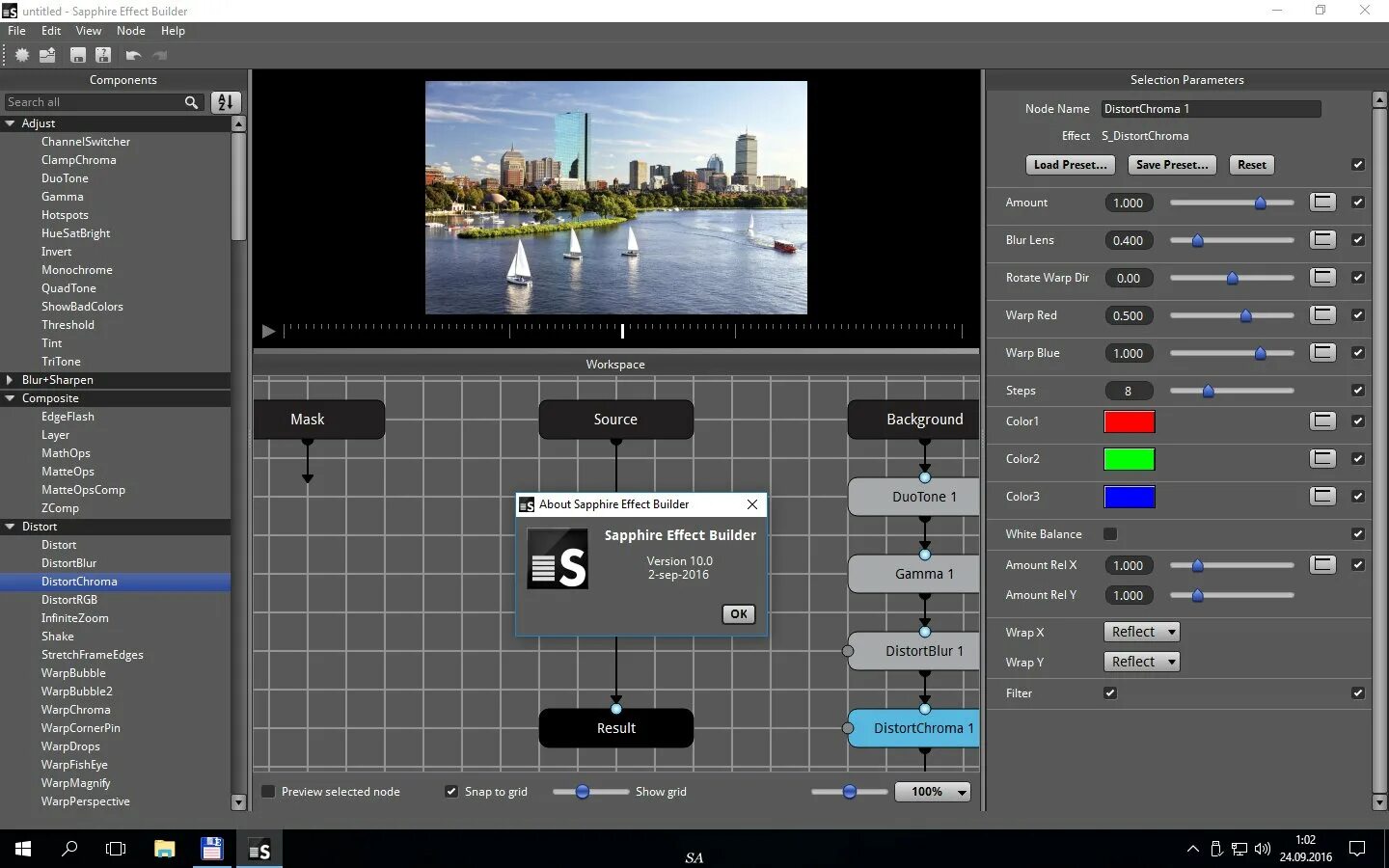
Task: Toggle the checkbox at the Steps row's right end
Action: click(x=1358, y=391)
